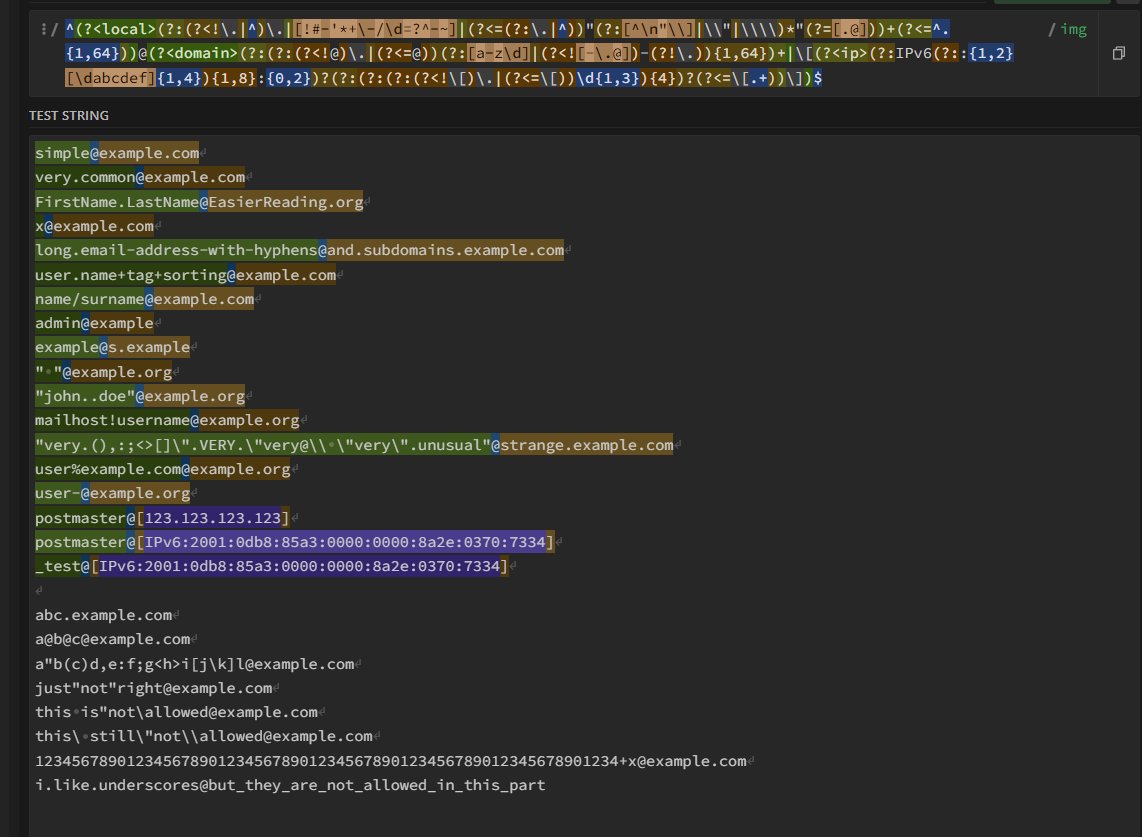The image size is (1142, 837).
Task: Click mailhost!username@example.org line
Action: 167,420
